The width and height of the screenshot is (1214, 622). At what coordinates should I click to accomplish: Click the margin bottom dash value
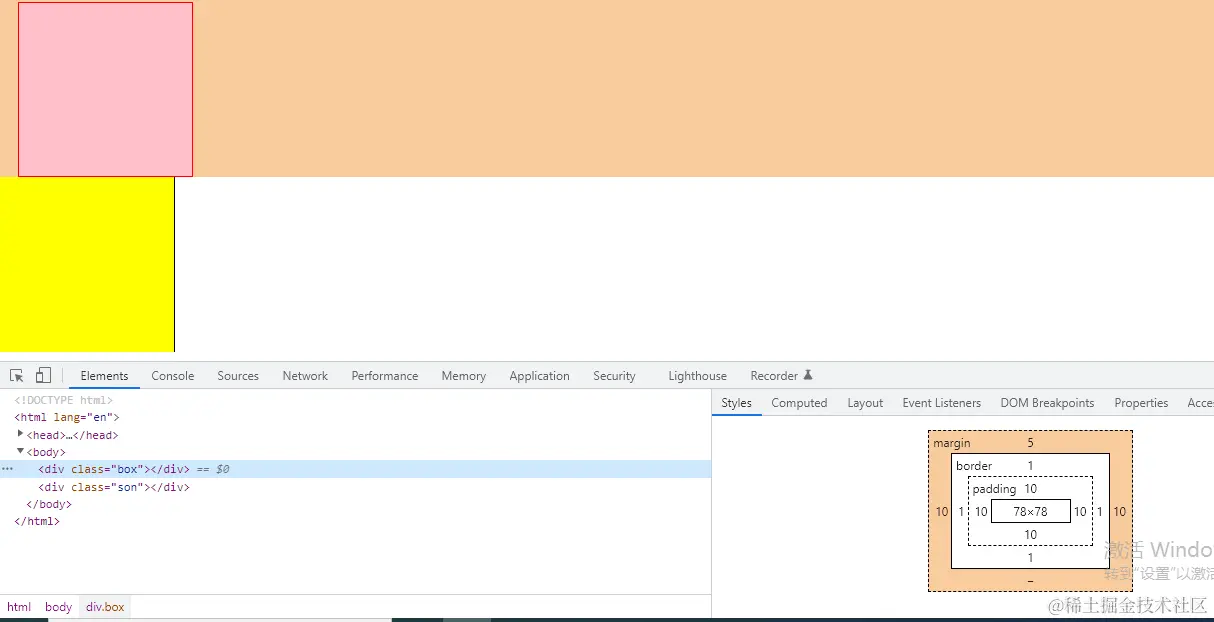1030,581
